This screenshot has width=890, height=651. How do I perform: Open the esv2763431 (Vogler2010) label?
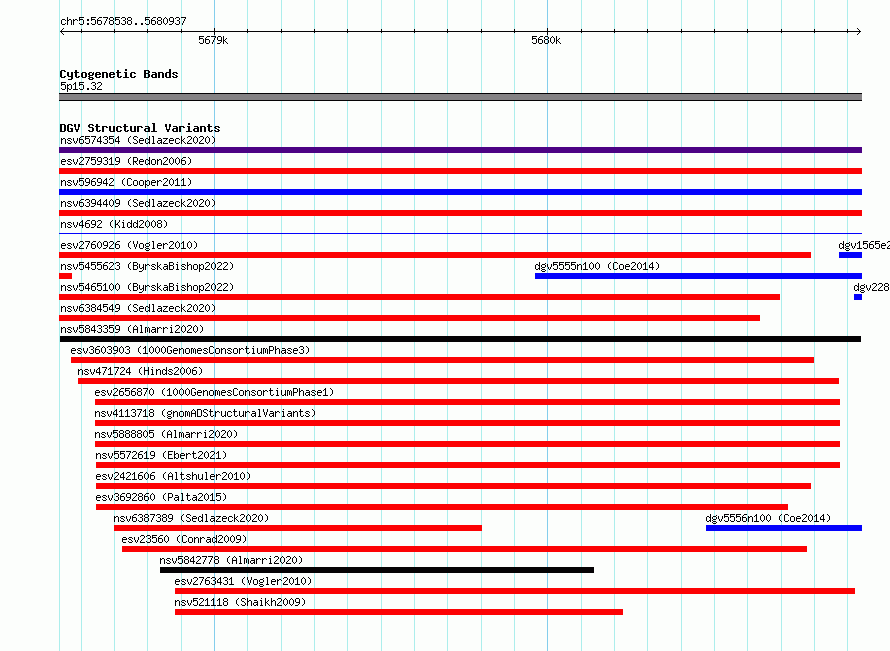click(244, 581)
